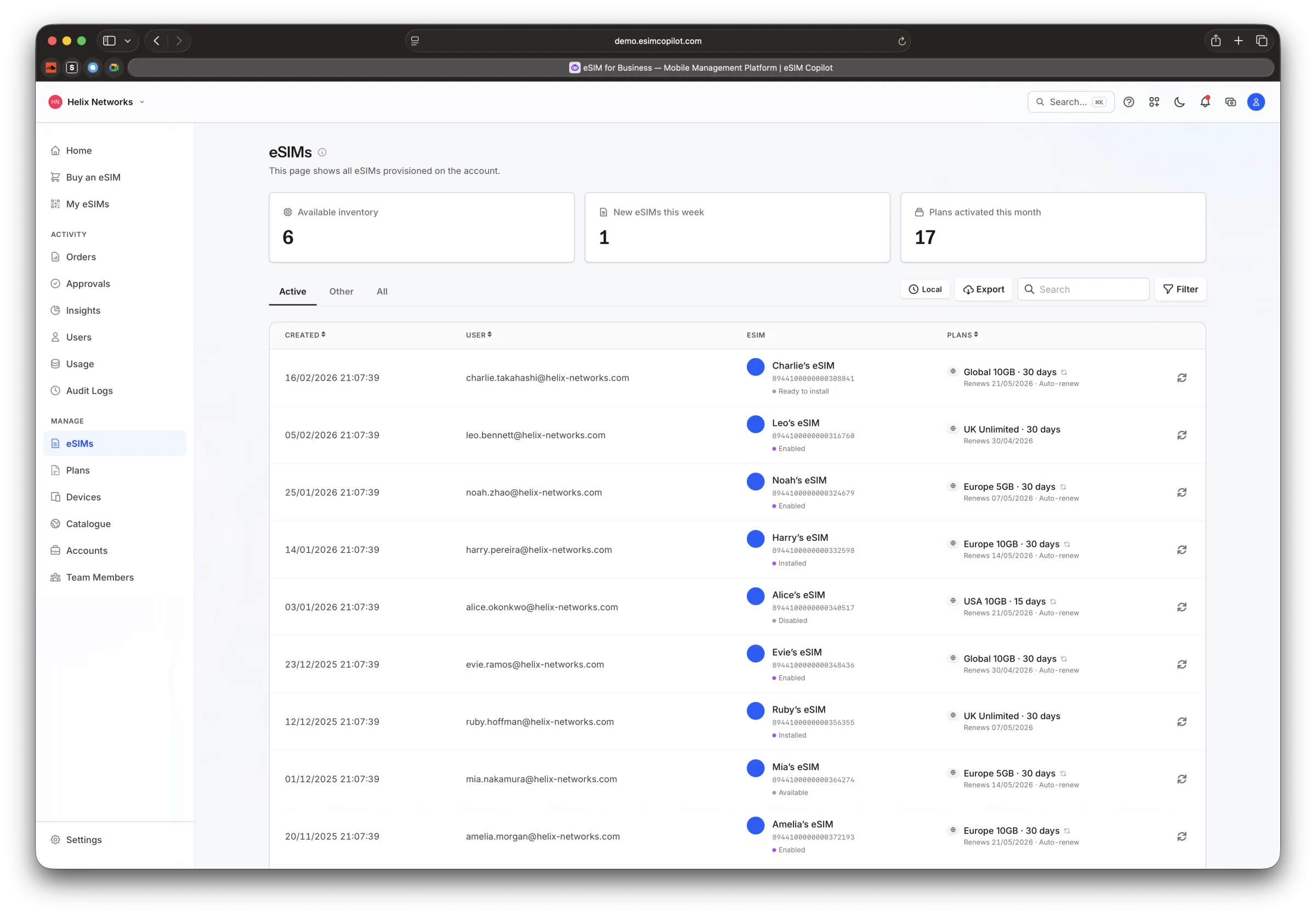Refresh Ruby's eSIM row
Image resolution: width=1316 pixels, height=916 pixels.
[x=1182, y=722]
